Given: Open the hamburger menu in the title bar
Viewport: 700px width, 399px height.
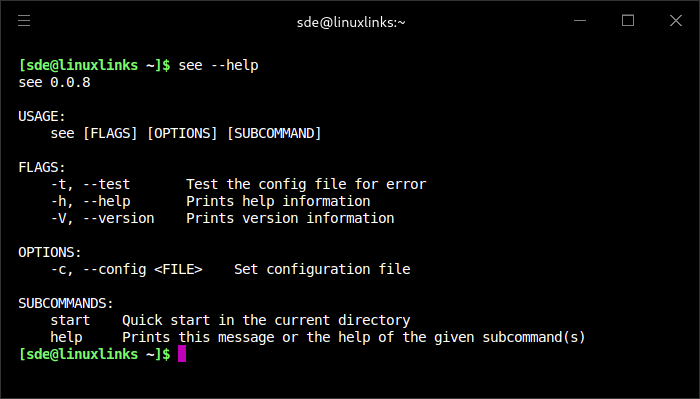Looking at the screenshot, I should click(x=24, y=21).
